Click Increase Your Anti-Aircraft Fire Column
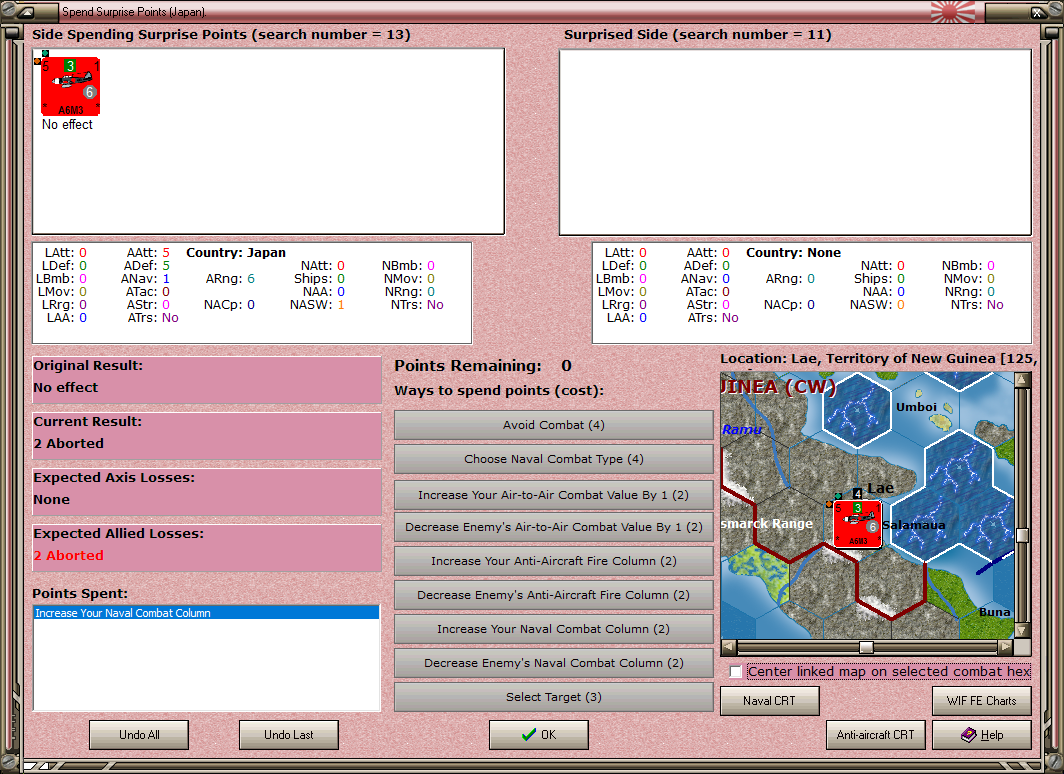1064x774 pixels. point(554,561)
